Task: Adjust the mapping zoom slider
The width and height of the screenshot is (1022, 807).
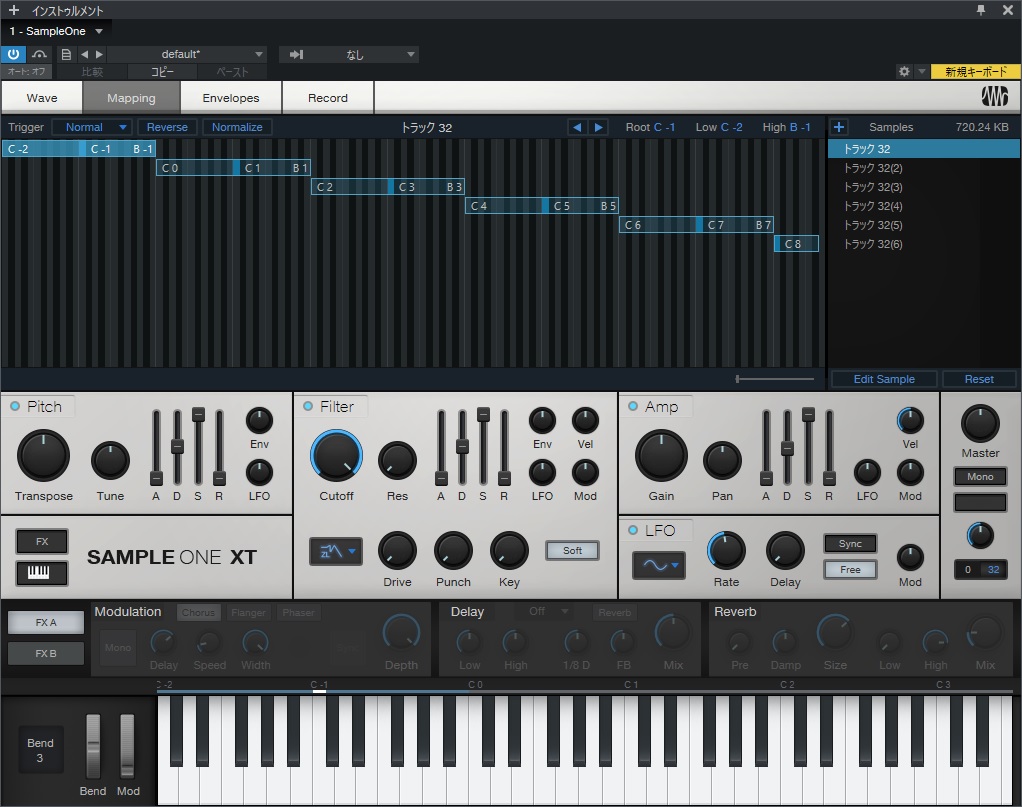Action: (774, 378)
